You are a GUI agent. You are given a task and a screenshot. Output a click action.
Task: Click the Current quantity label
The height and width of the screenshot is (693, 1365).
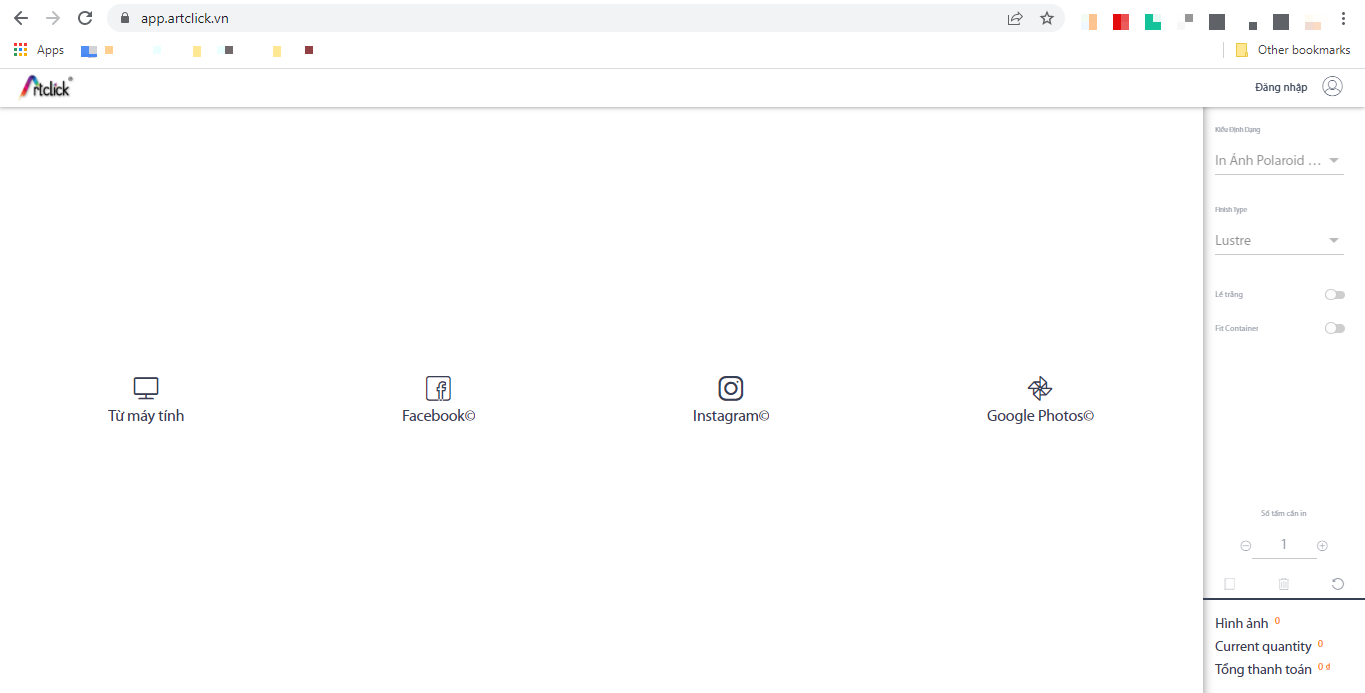1263,646
